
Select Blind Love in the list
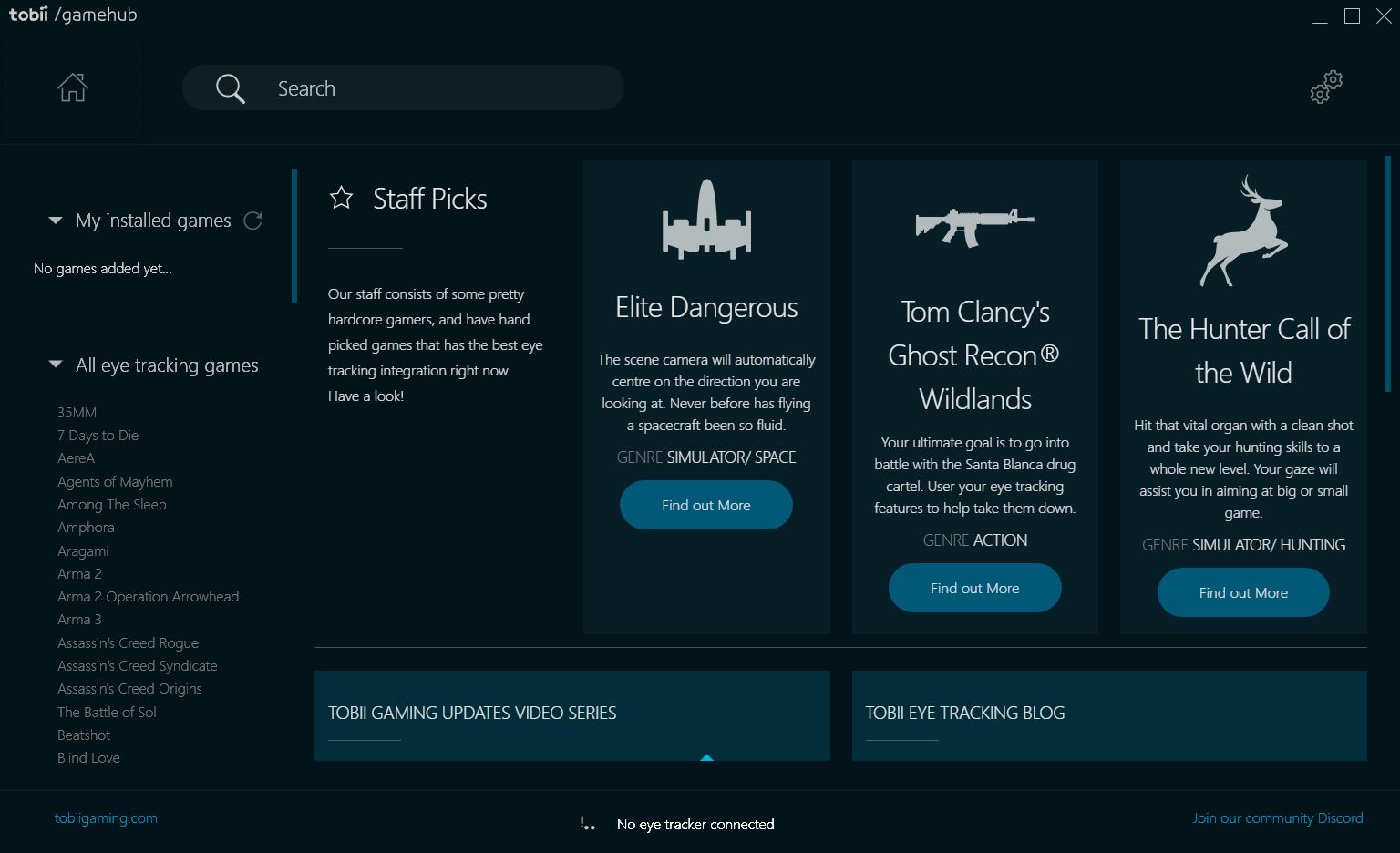[x=88, y=757]
